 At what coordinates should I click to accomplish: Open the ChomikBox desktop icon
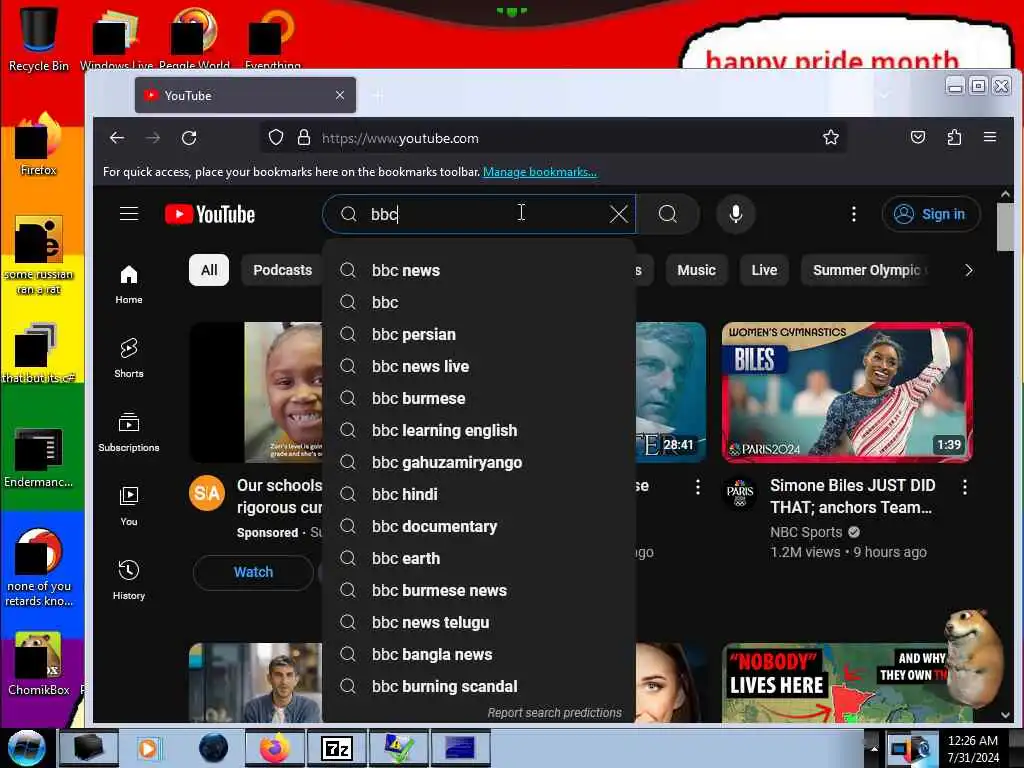(39, 664)
